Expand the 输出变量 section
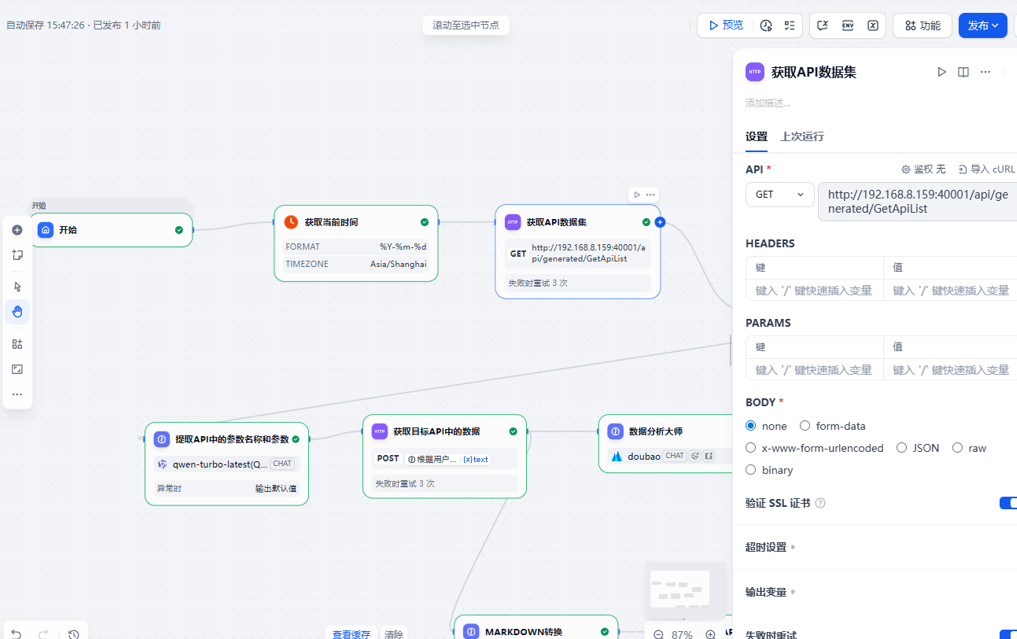 pyautogui.click(x=770, y=592)
